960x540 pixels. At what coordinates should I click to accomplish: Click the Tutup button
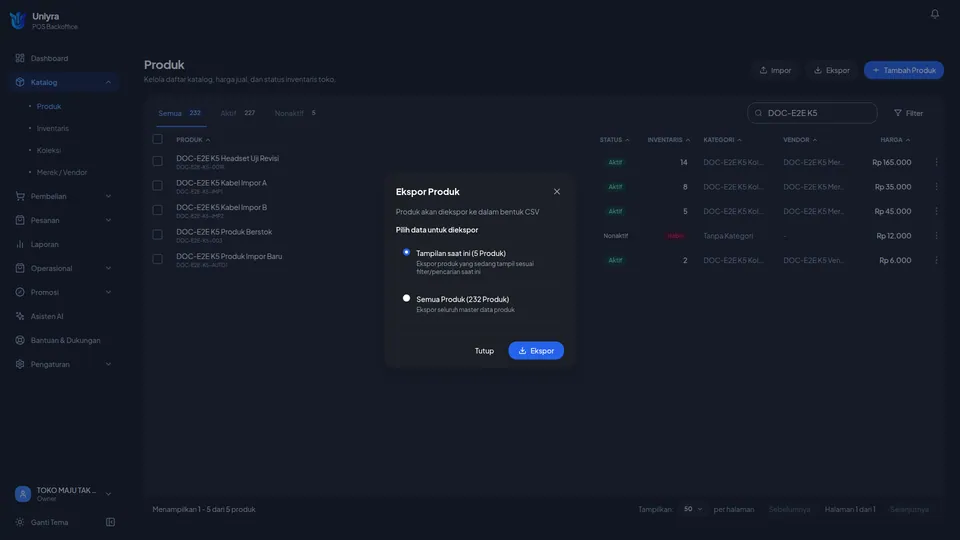pyautogui.click(x=484, y=351)
